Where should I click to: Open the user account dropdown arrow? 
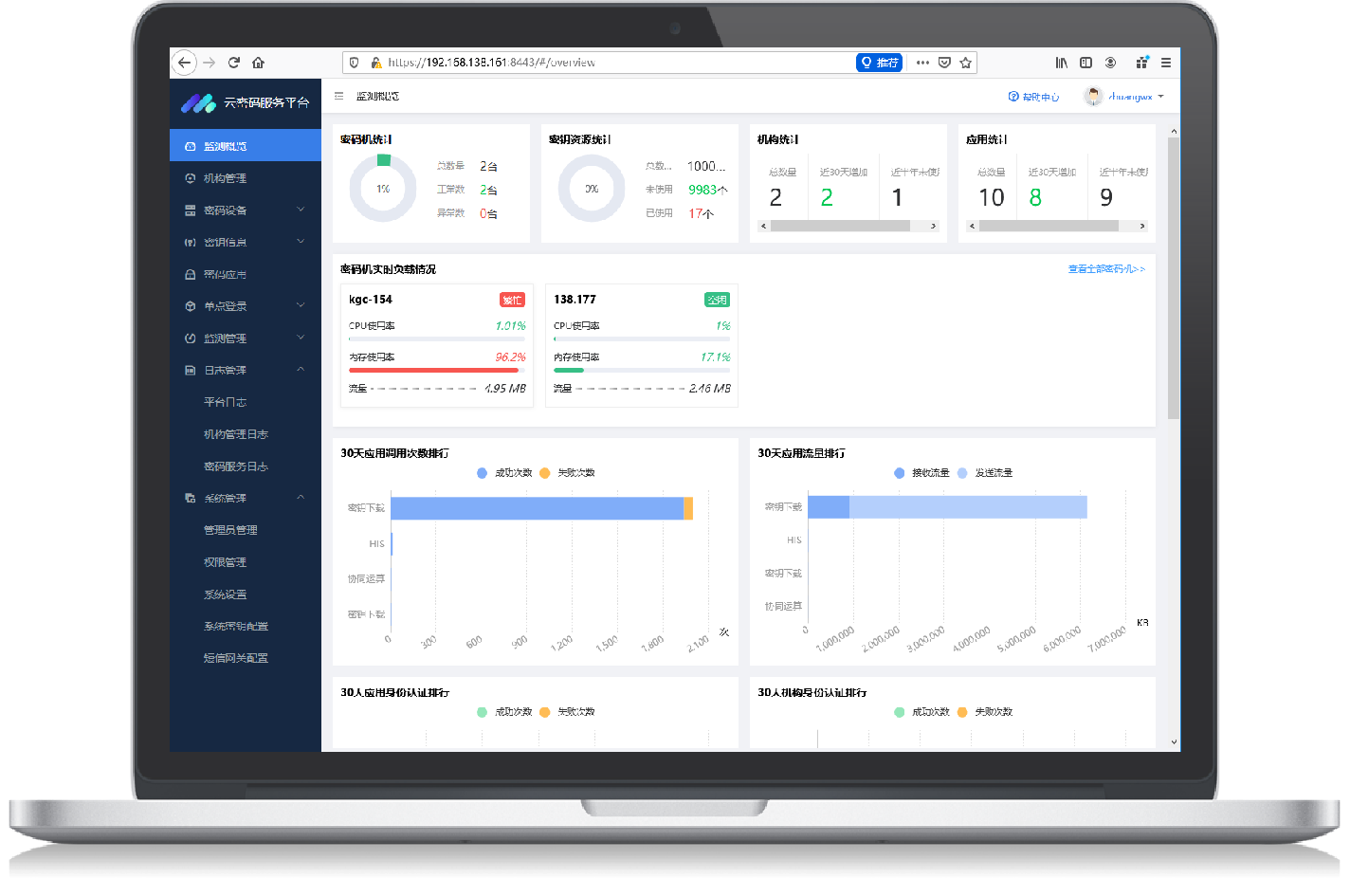point(1160,97)
